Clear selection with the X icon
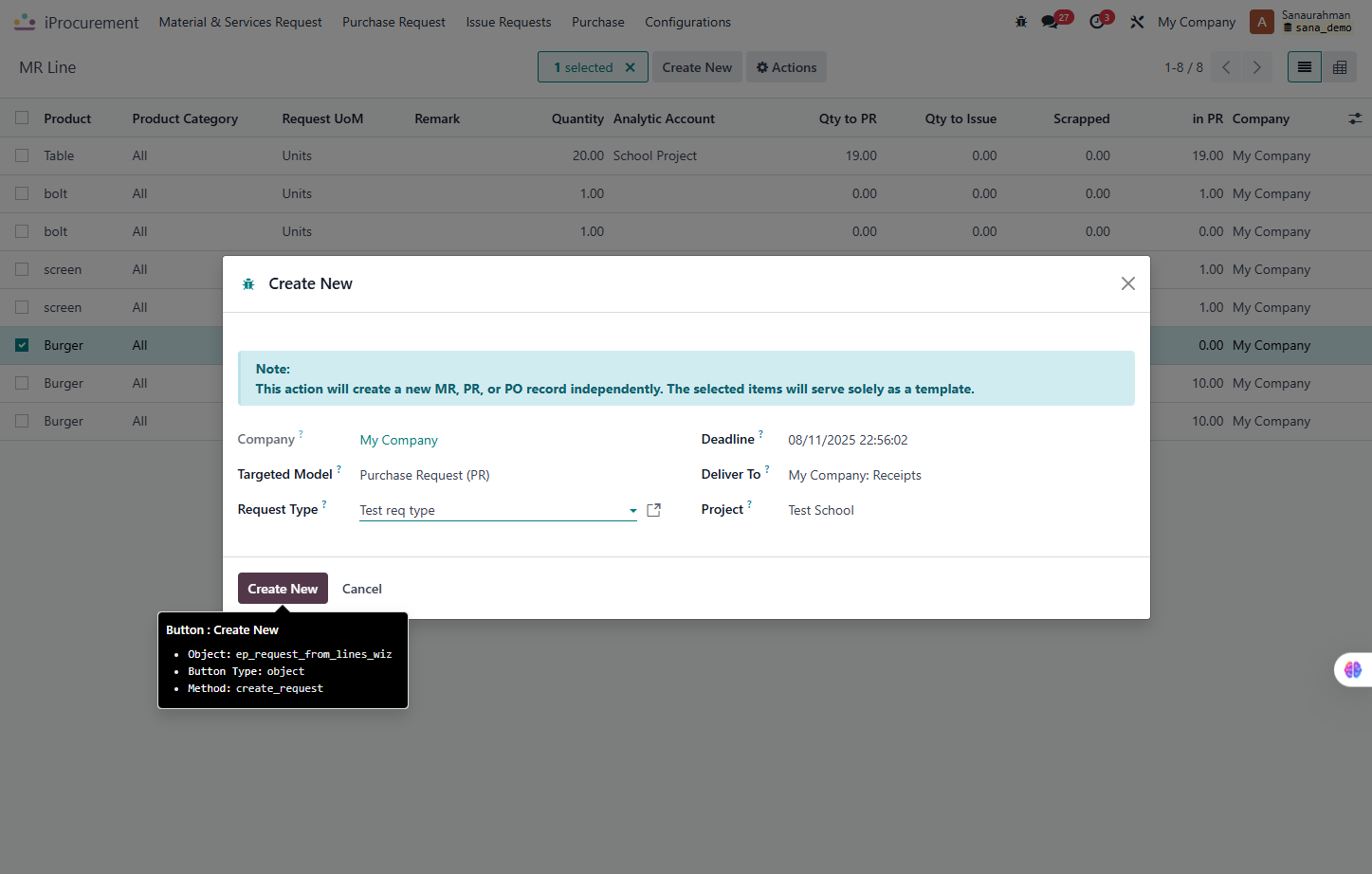 pos(631,67)
